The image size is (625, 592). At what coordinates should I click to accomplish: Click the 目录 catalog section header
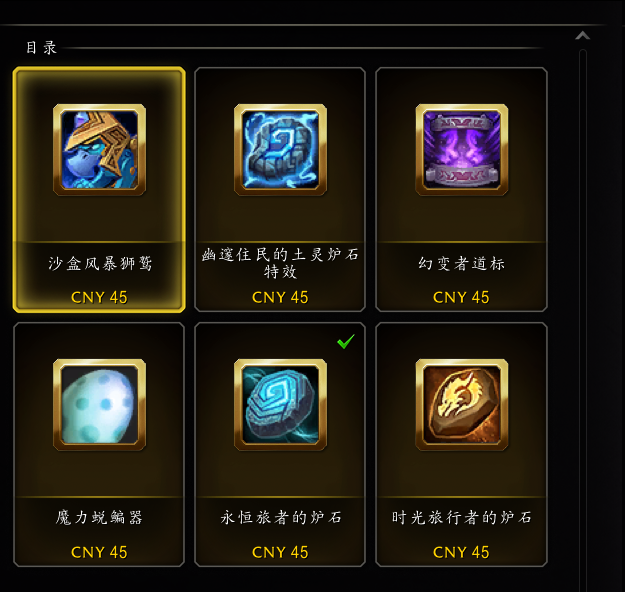41,48
